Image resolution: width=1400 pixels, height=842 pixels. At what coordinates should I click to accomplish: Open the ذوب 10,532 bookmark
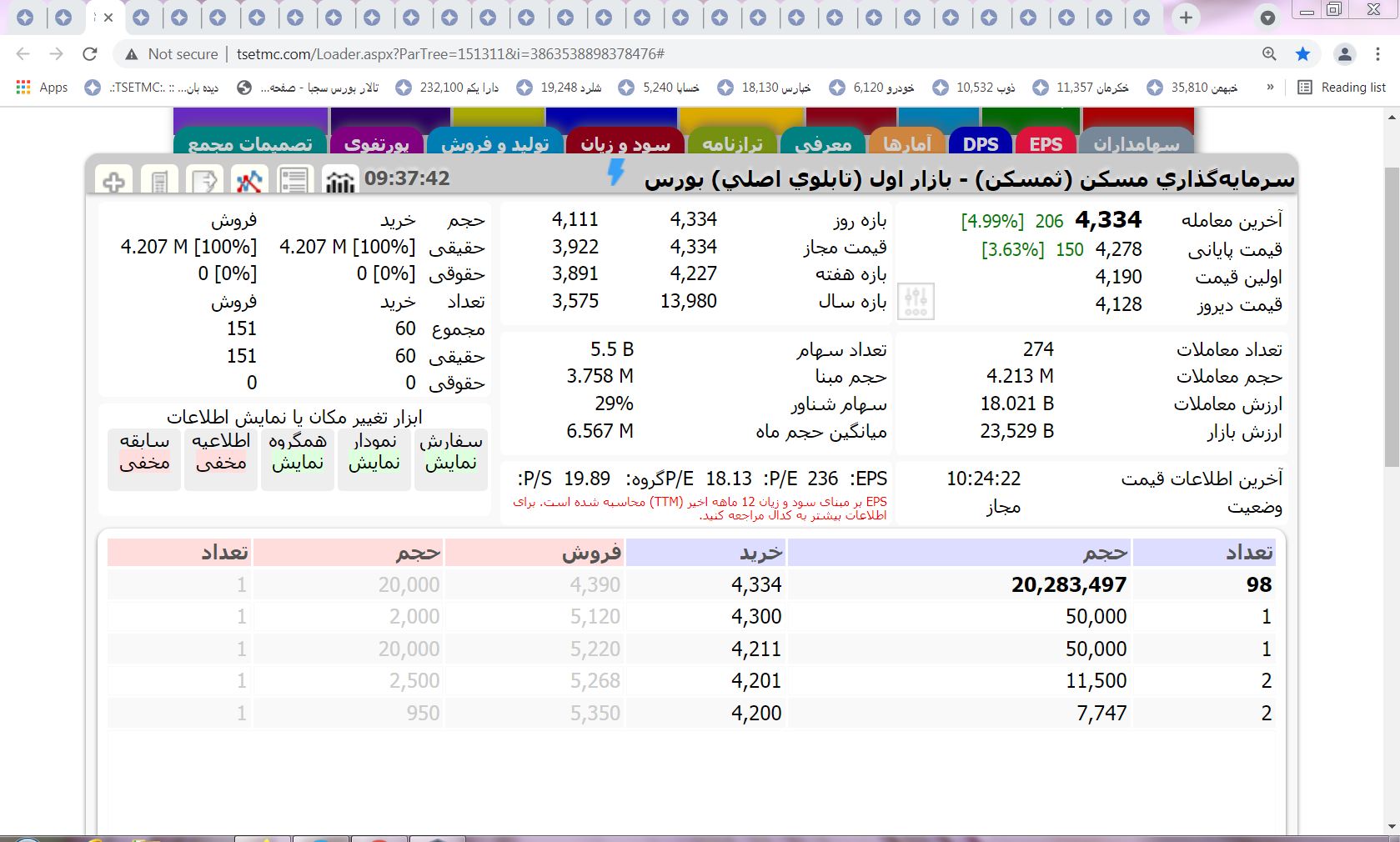[974, 88]
